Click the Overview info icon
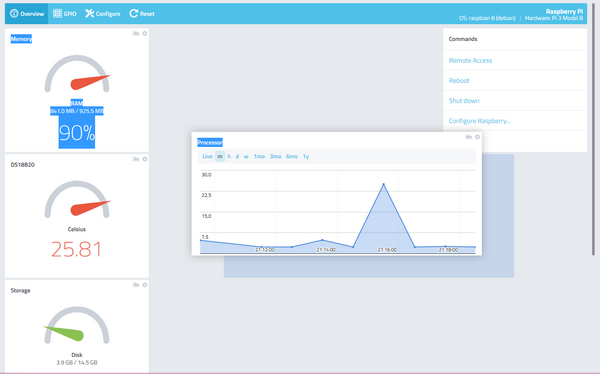The height and width of the screenshot is (374, 600). [x=14, y=13]
